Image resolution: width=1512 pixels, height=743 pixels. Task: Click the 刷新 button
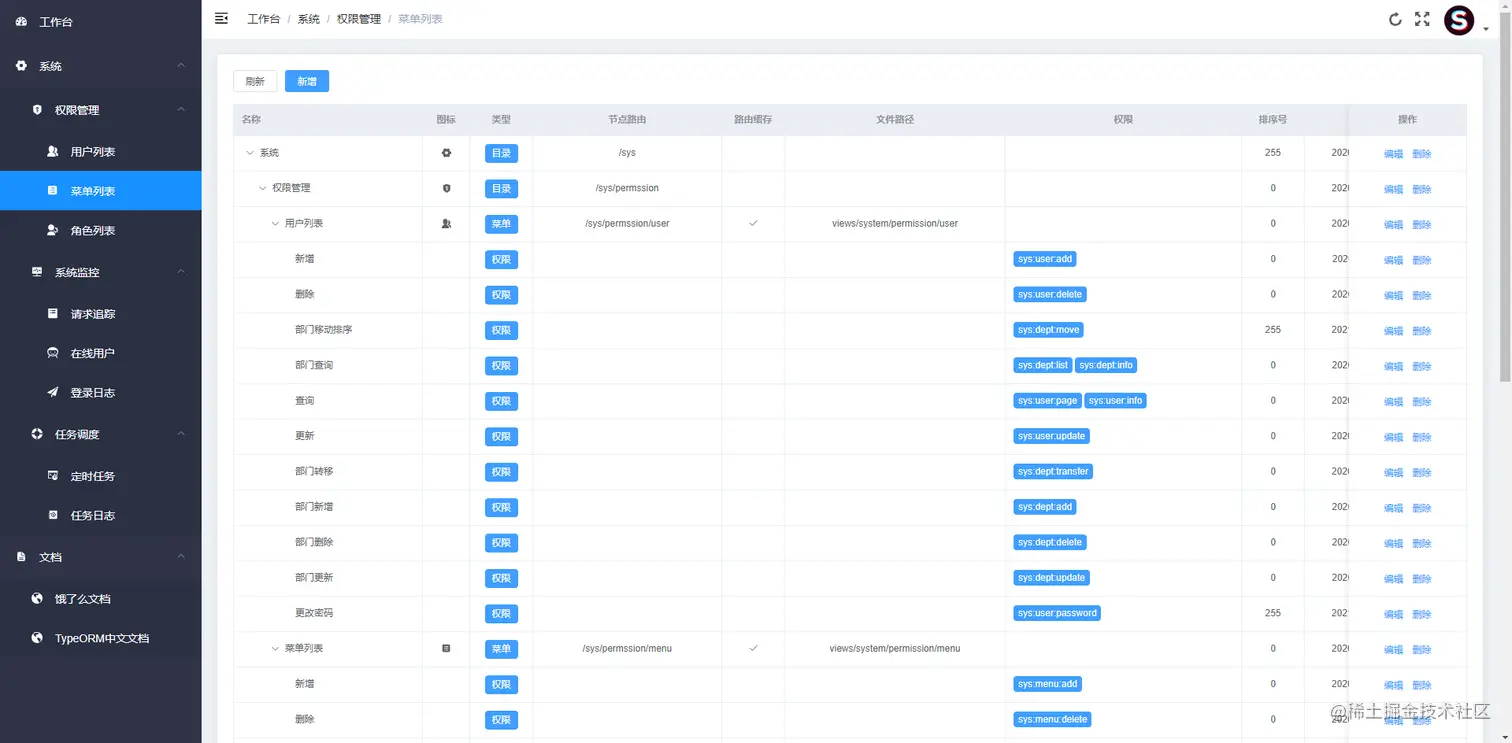[255, 82]
